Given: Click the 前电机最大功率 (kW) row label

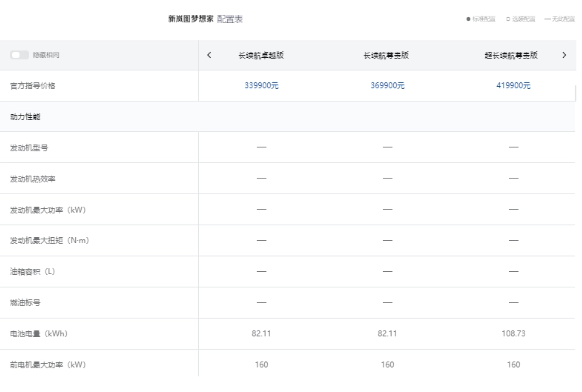Looking at the screenshot, I should point(48,365).
